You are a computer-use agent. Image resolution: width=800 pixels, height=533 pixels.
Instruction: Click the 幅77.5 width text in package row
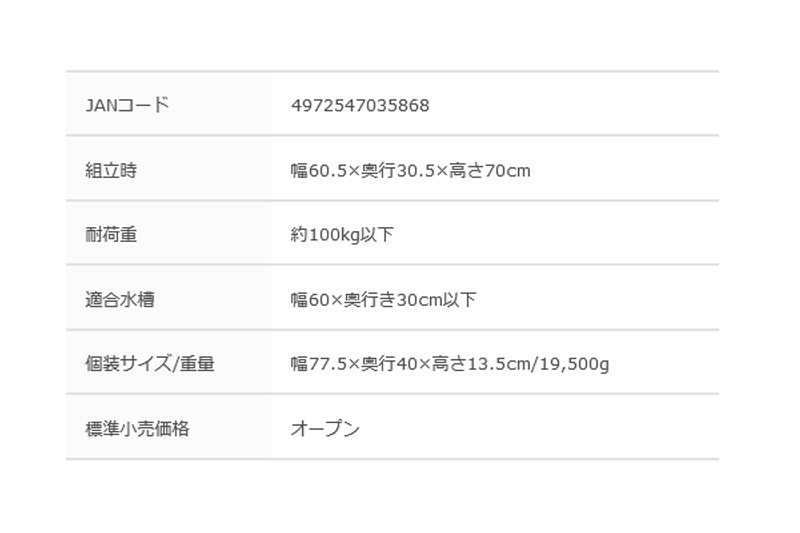(319, 364)
